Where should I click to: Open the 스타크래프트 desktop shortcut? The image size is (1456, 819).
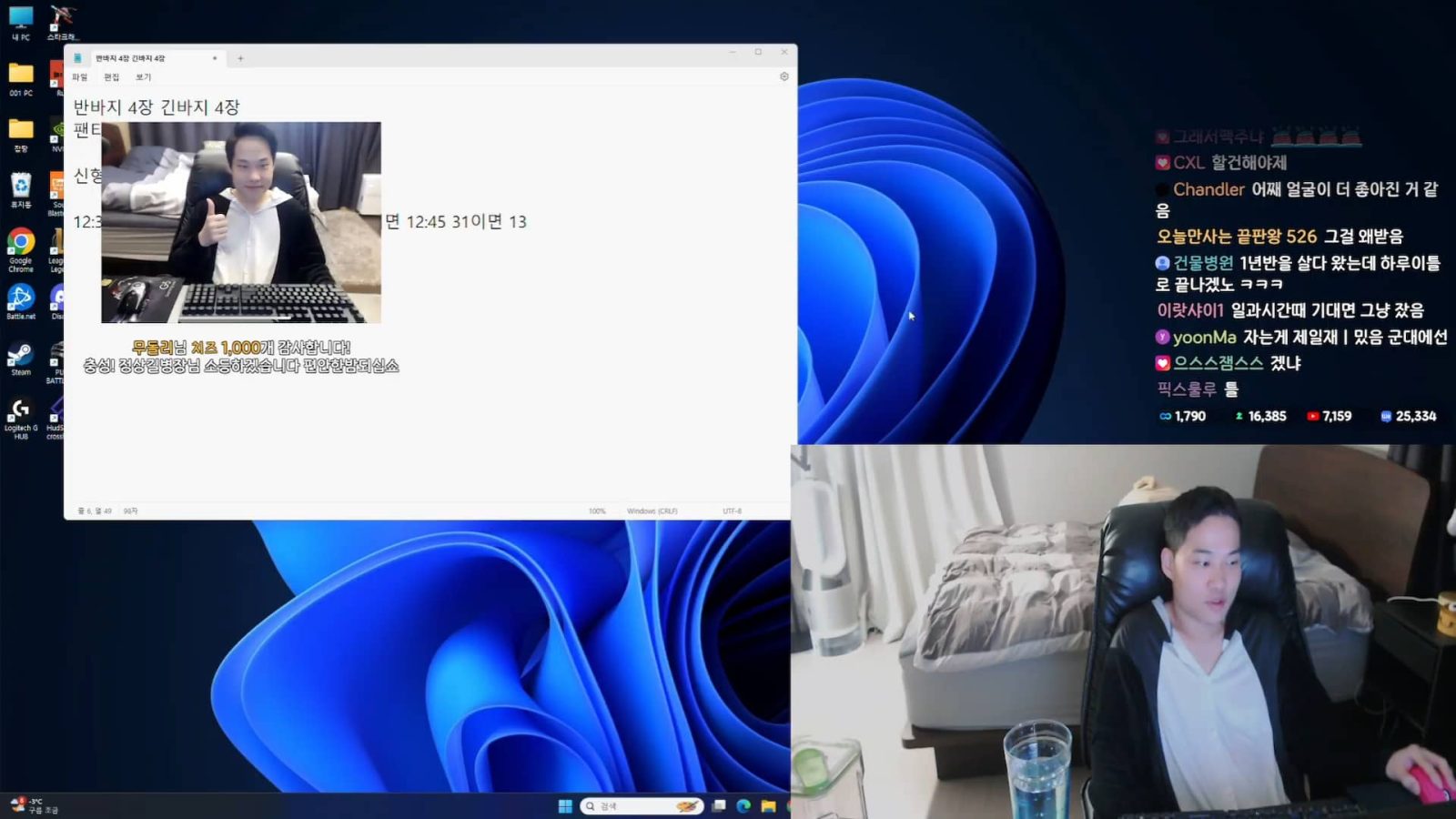(62, 23)
